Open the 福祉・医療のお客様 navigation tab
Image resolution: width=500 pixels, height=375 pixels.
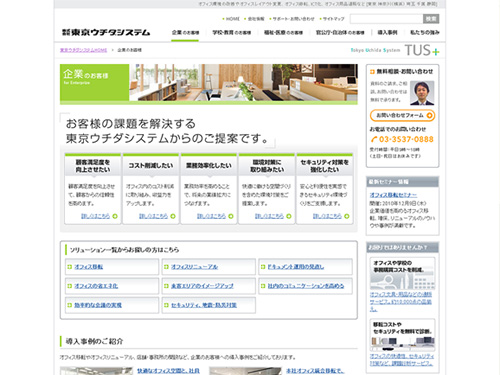click(283, 32)
